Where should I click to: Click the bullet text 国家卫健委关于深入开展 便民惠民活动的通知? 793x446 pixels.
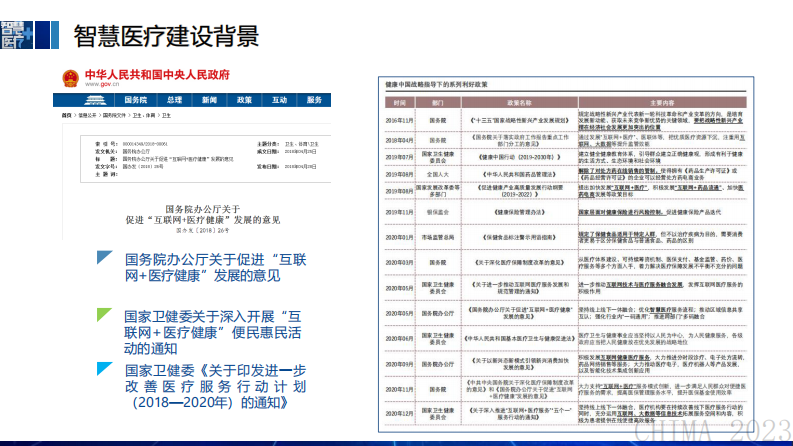[213, 332]
